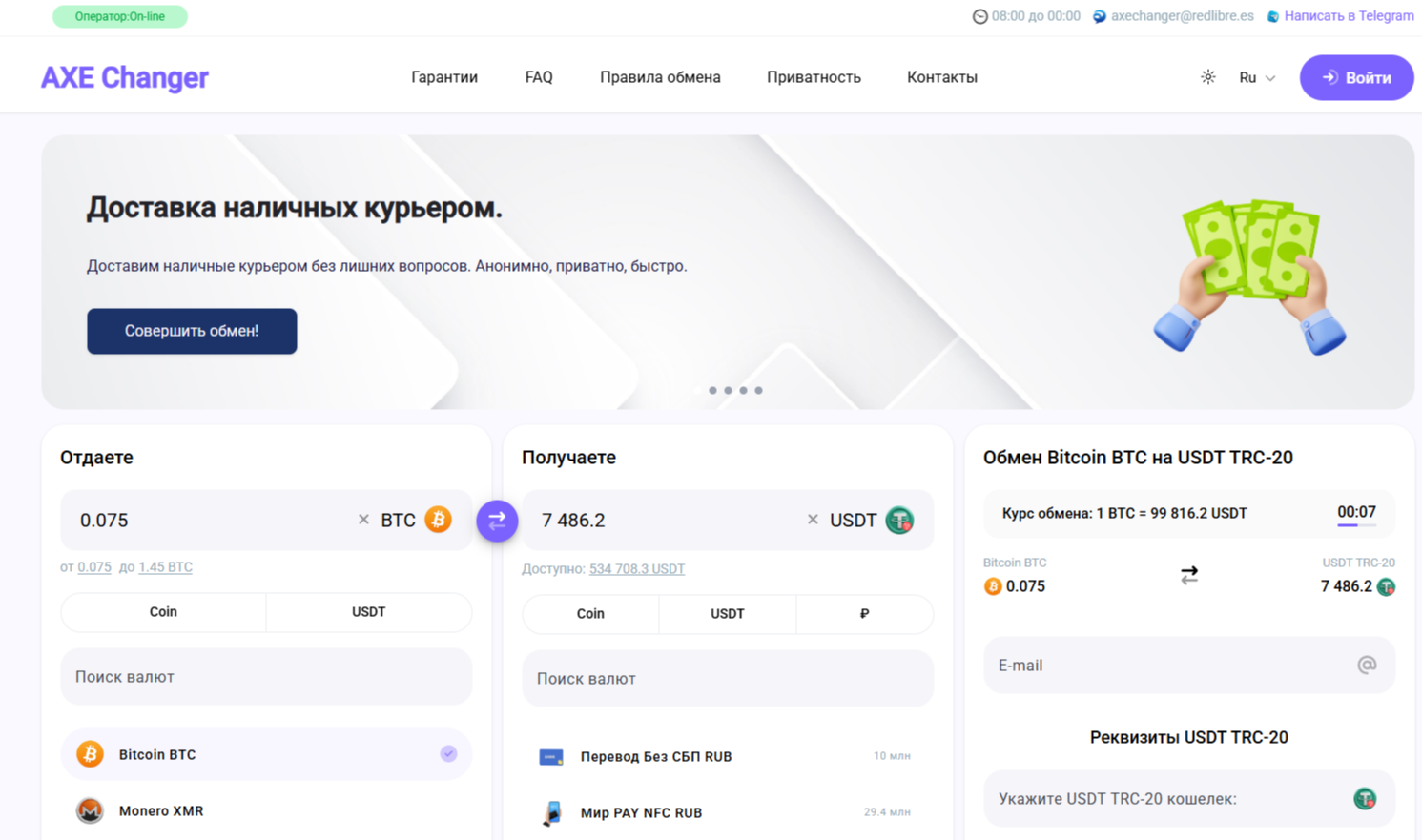The width and height of the screenshot is (1422, 840).
Task: Click the money-in-hands banner illustration
Action: 1250,276
